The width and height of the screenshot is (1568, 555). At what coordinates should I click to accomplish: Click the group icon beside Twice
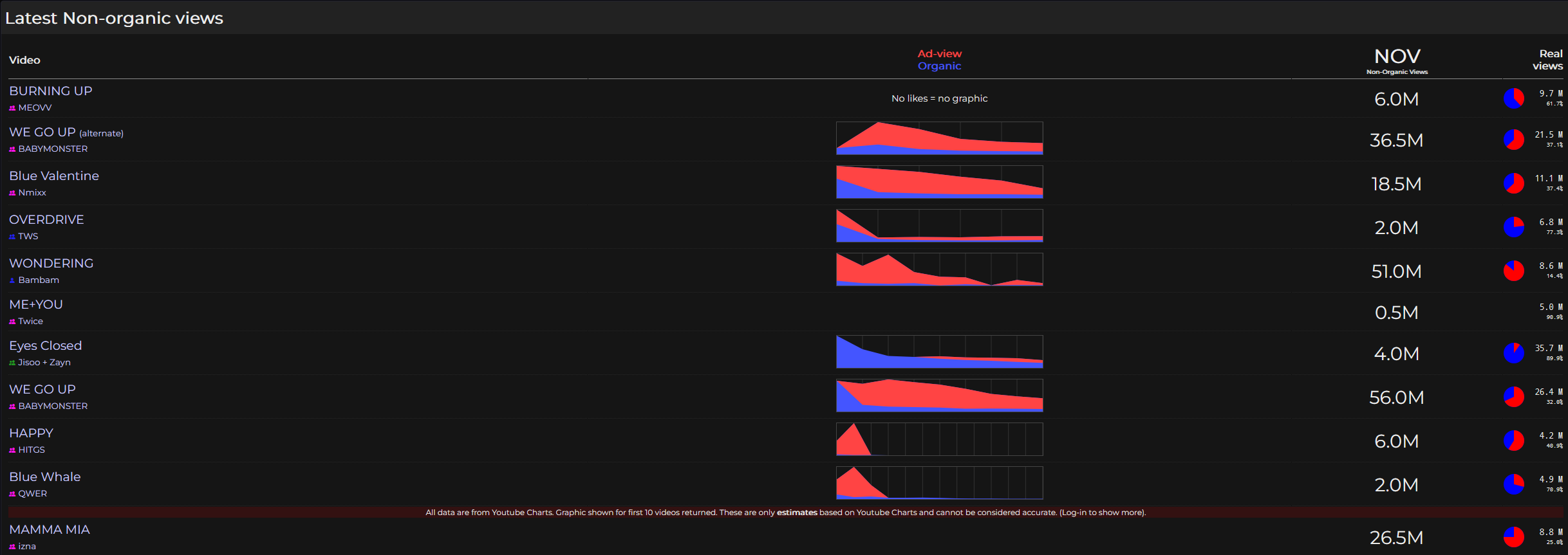[12, 322]
